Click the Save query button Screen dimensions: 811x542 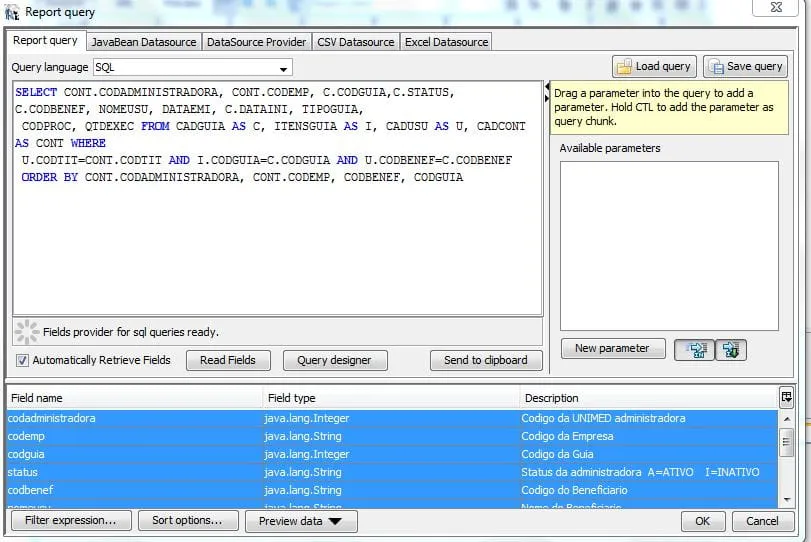coord(745,66)
